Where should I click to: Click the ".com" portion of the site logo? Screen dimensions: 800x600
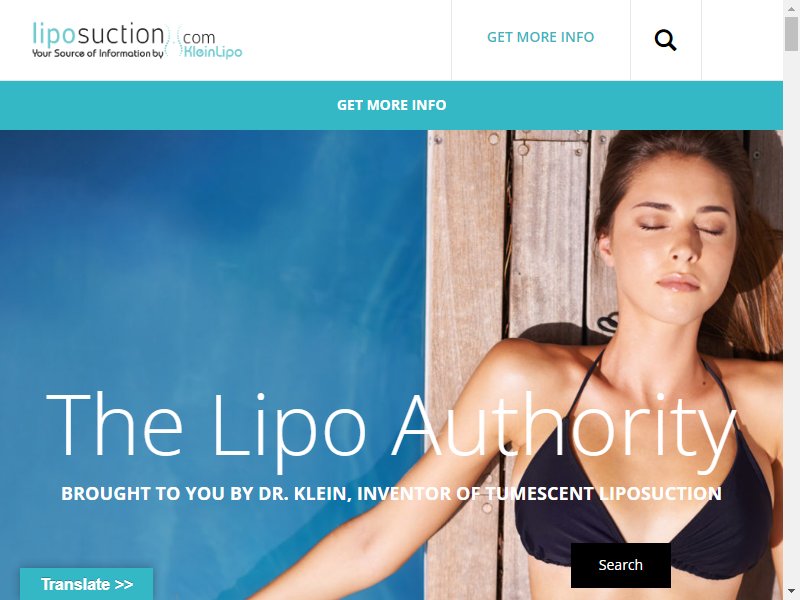[199, 37]
